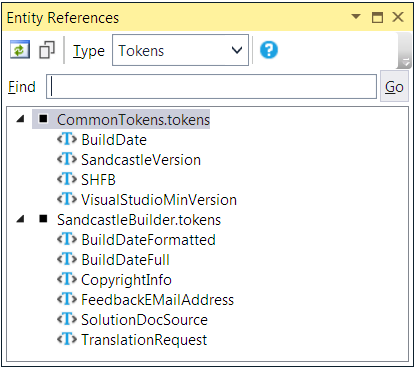Select the BuildDateFormatted token

point(148,240)
